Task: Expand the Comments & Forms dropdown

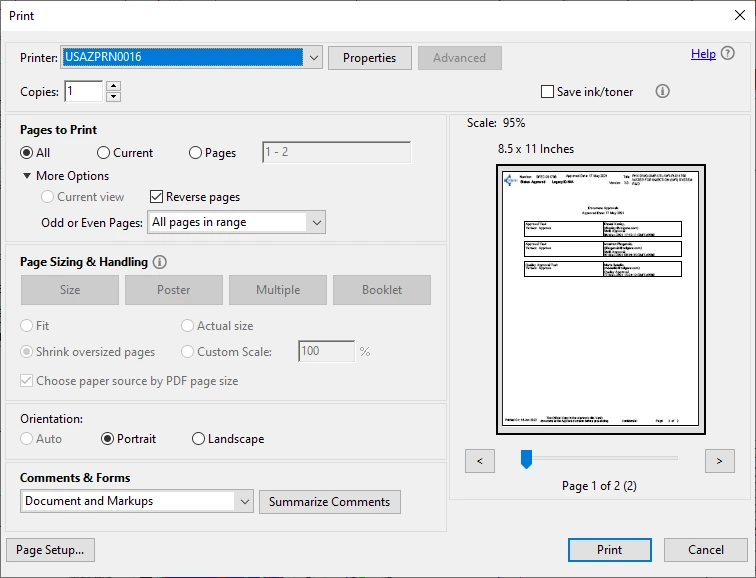Action: pyautogui.click(x=137, y=501)
